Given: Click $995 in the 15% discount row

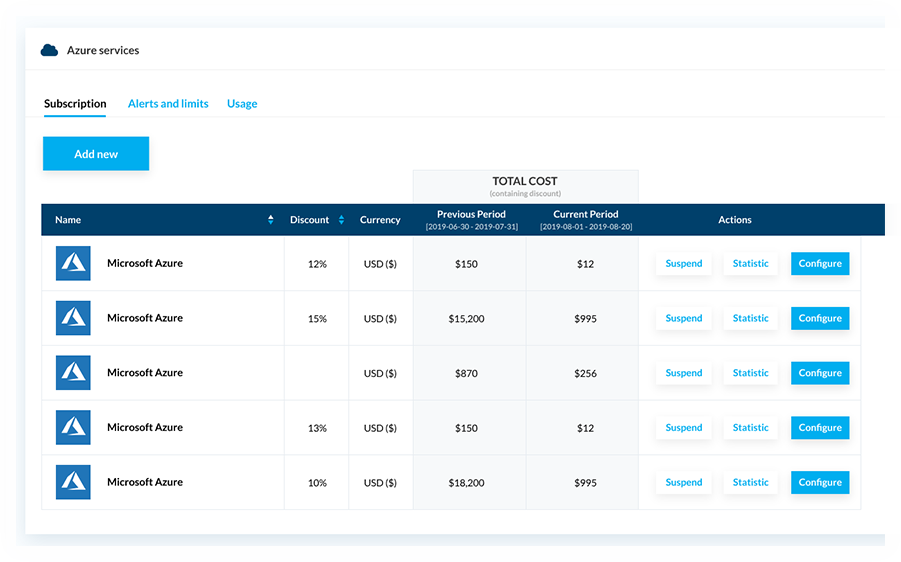Looking at the screenshot, I should [585, 318].
